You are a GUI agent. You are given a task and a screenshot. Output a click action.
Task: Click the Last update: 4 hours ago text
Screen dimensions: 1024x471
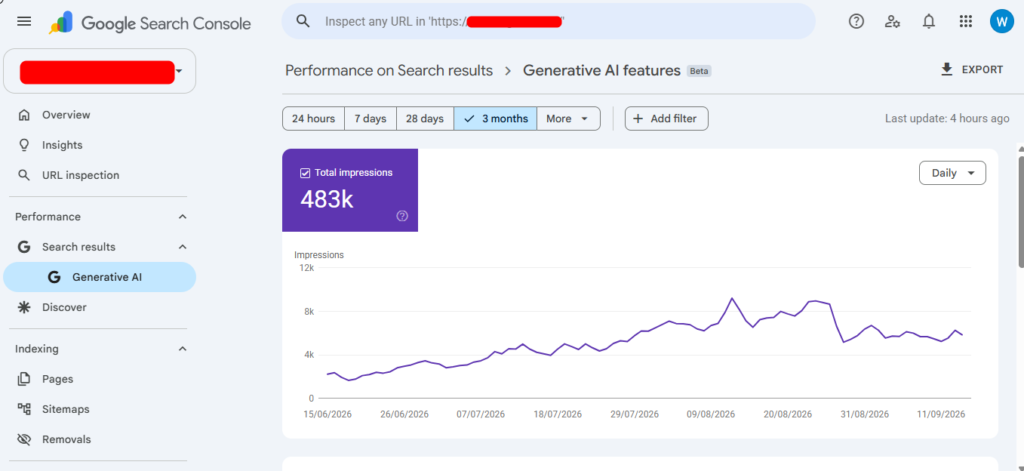coord(947,119)
